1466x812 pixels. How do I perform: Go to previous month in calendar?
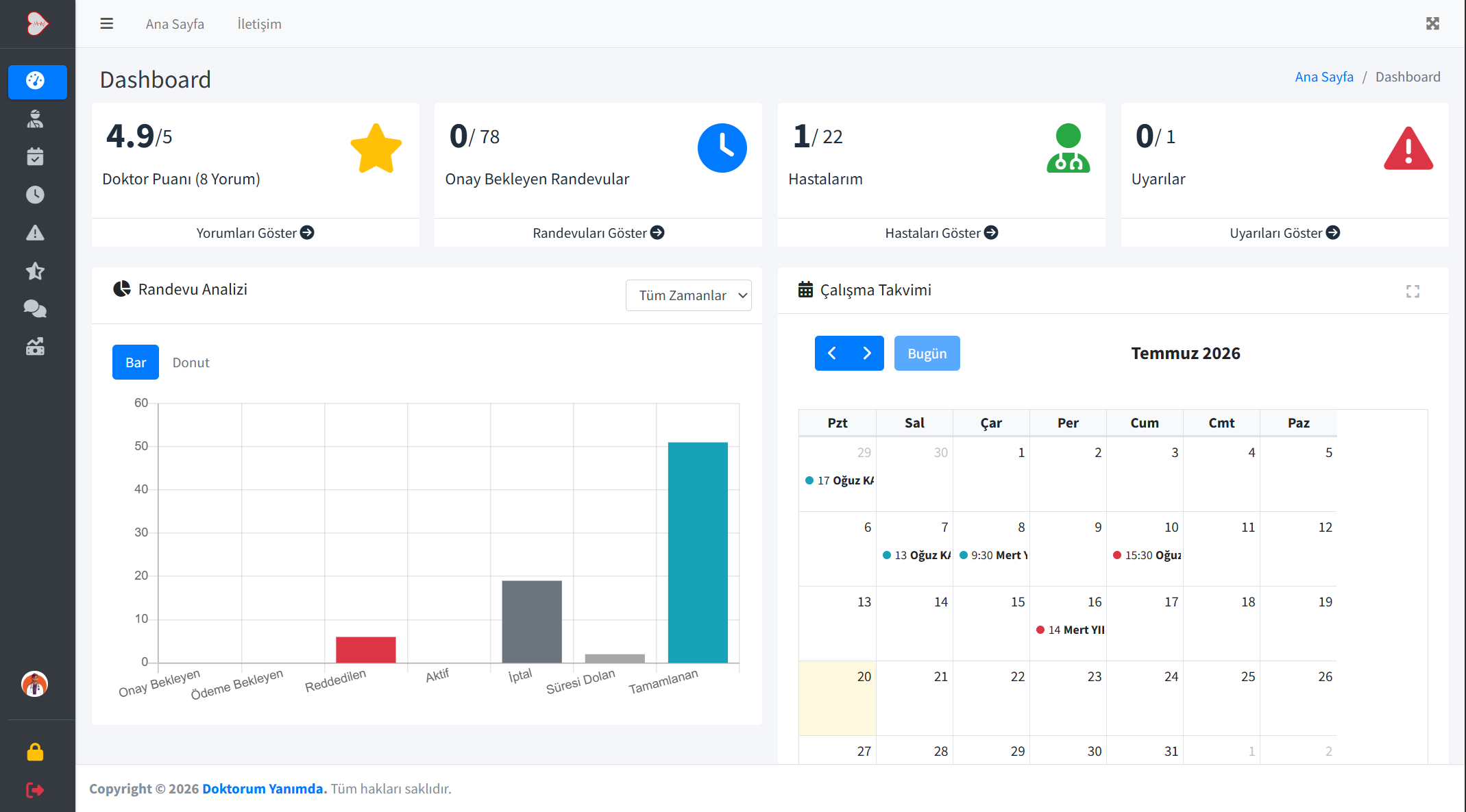click(x=832, y=354)
